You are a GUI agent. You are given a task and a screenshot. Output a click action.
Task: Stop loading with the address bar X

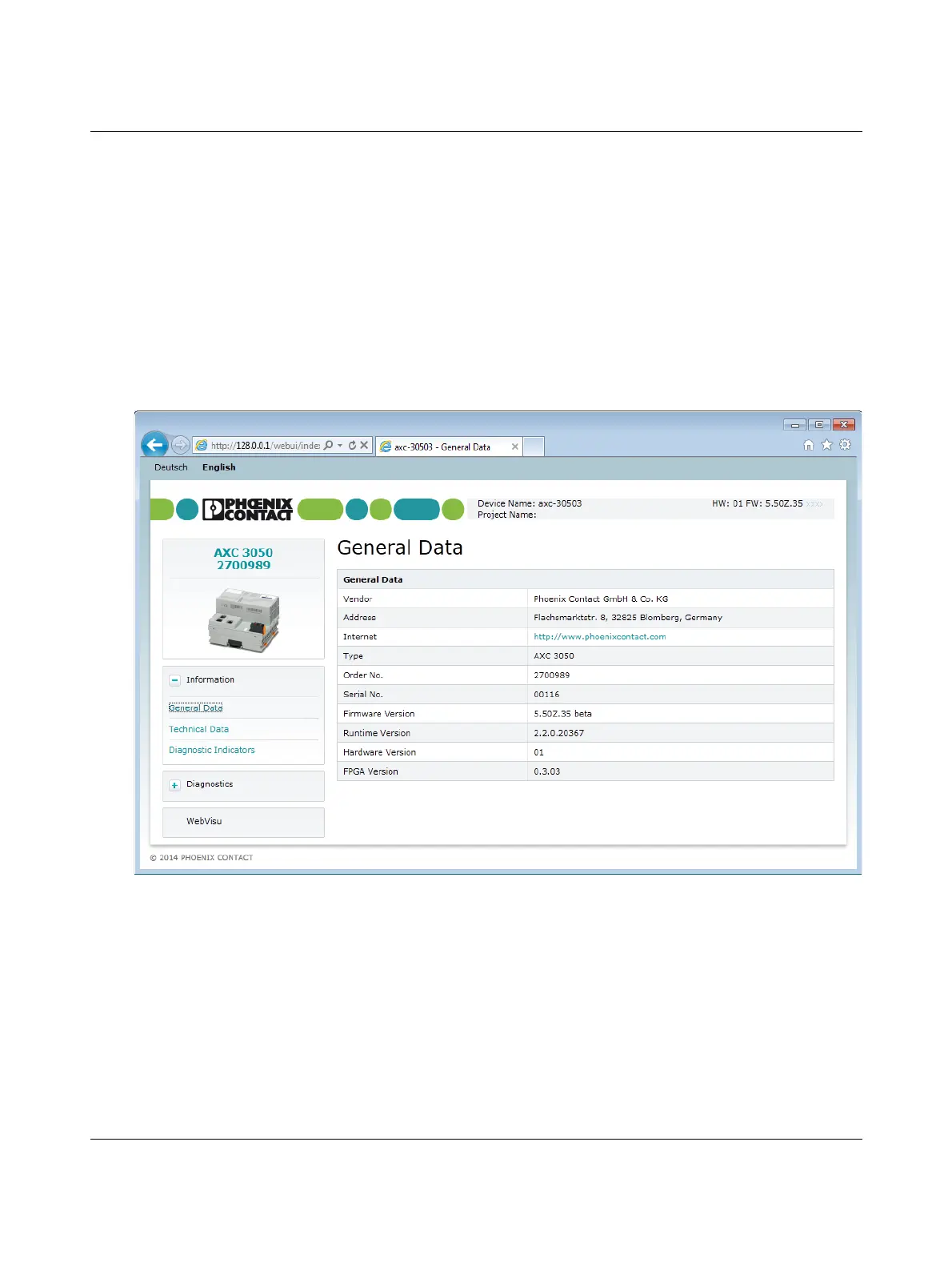[x=364, y=445]
